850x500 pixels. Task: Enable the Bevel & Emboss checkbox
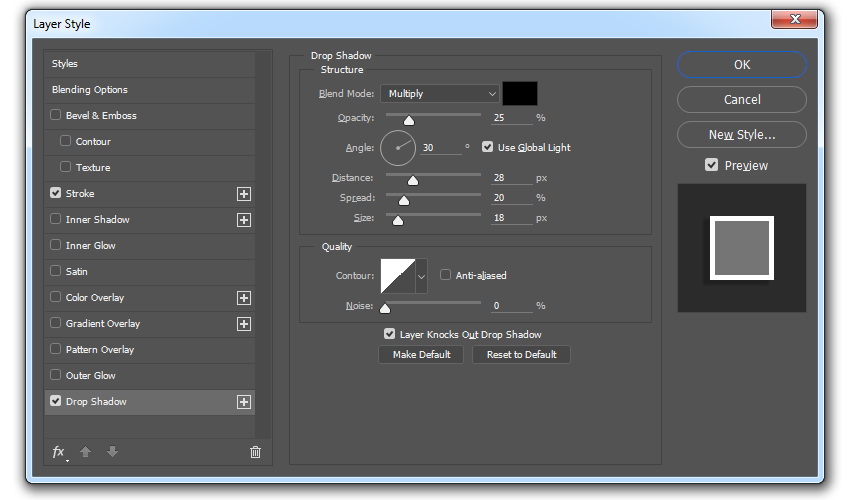[55, 115]
